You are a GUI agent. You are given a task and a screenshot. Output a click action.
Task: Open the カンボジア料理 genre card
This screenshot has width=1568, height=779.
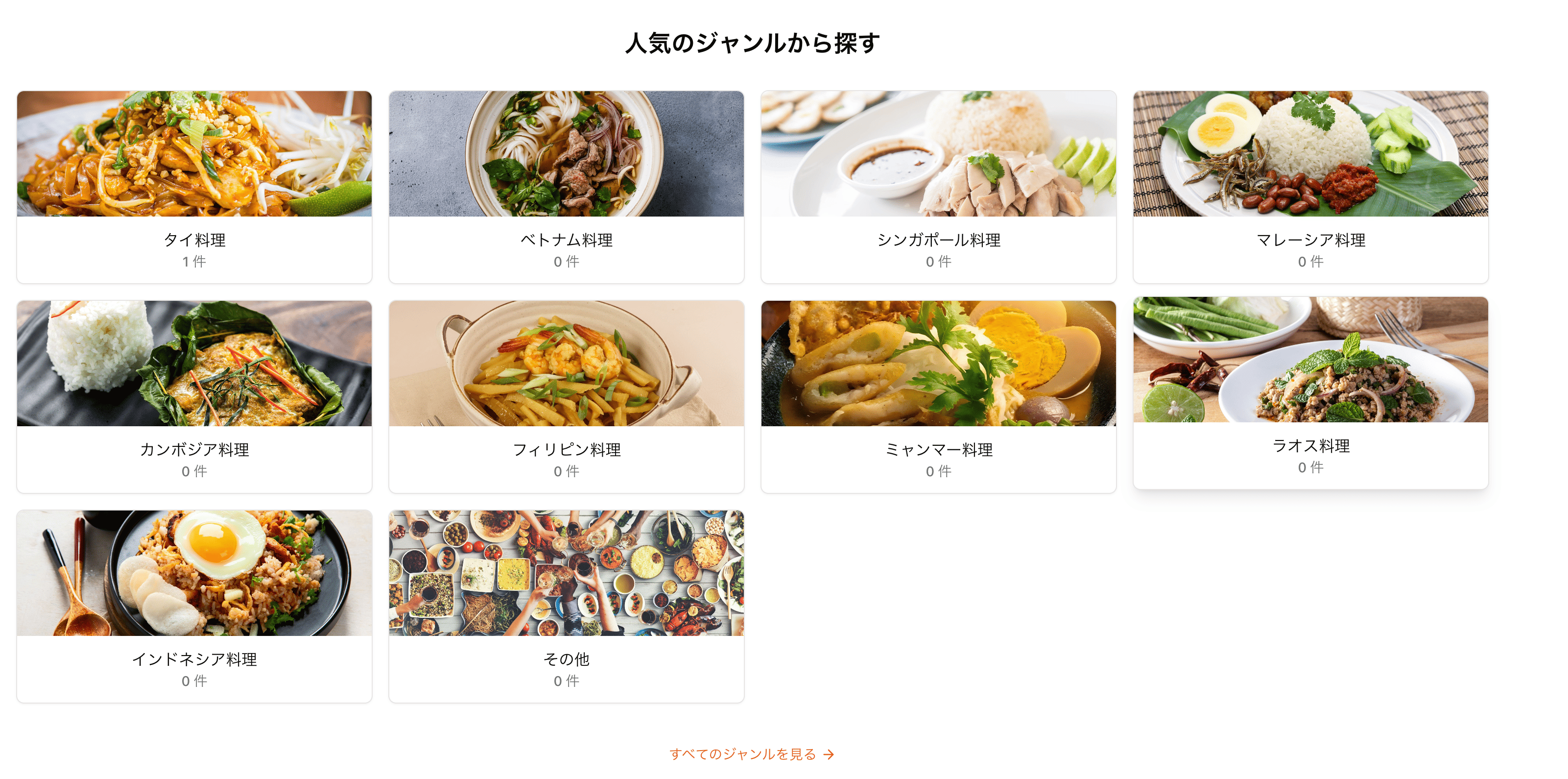click(x=194, y=396)
